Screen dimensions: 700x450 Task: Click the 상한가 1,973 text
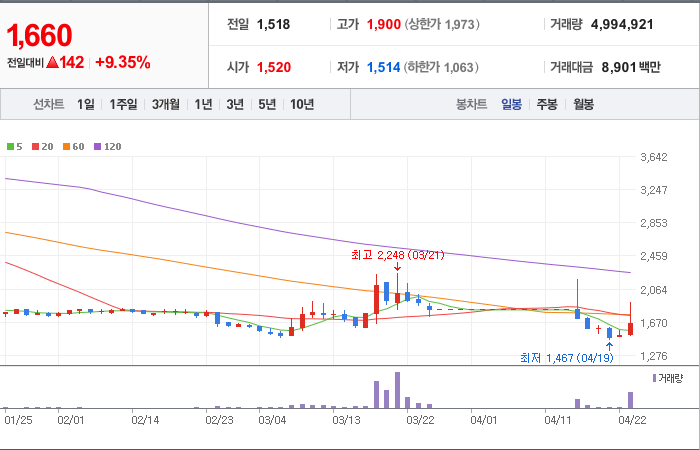[x=442, y=24]
